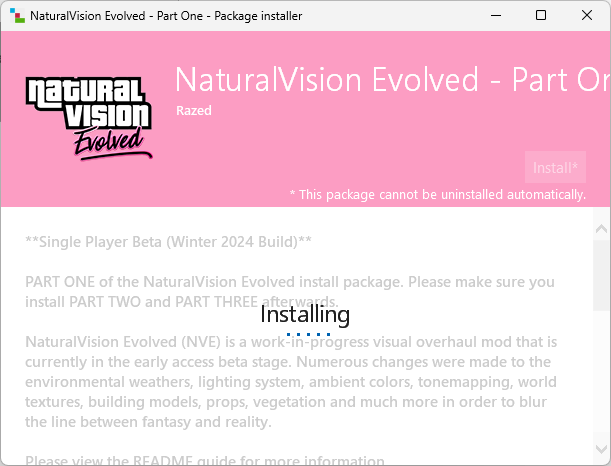Maximize the Package installer window
Screen dimensions: 611x466
point(541,16)
